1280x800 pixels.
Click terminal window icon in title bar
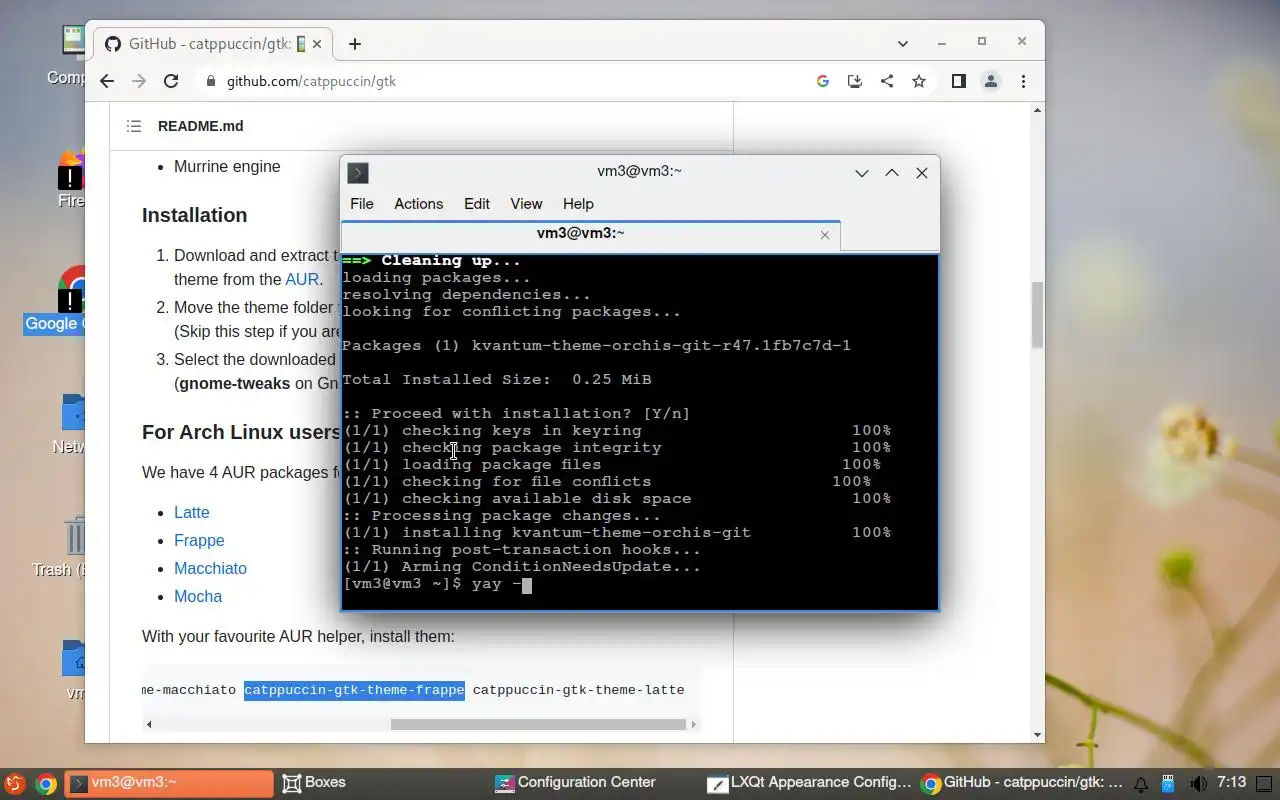(x=358, y=173)
